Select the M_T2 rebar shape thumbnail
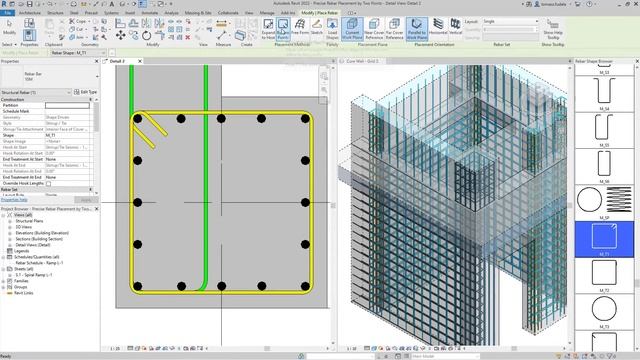 (604, 275)
